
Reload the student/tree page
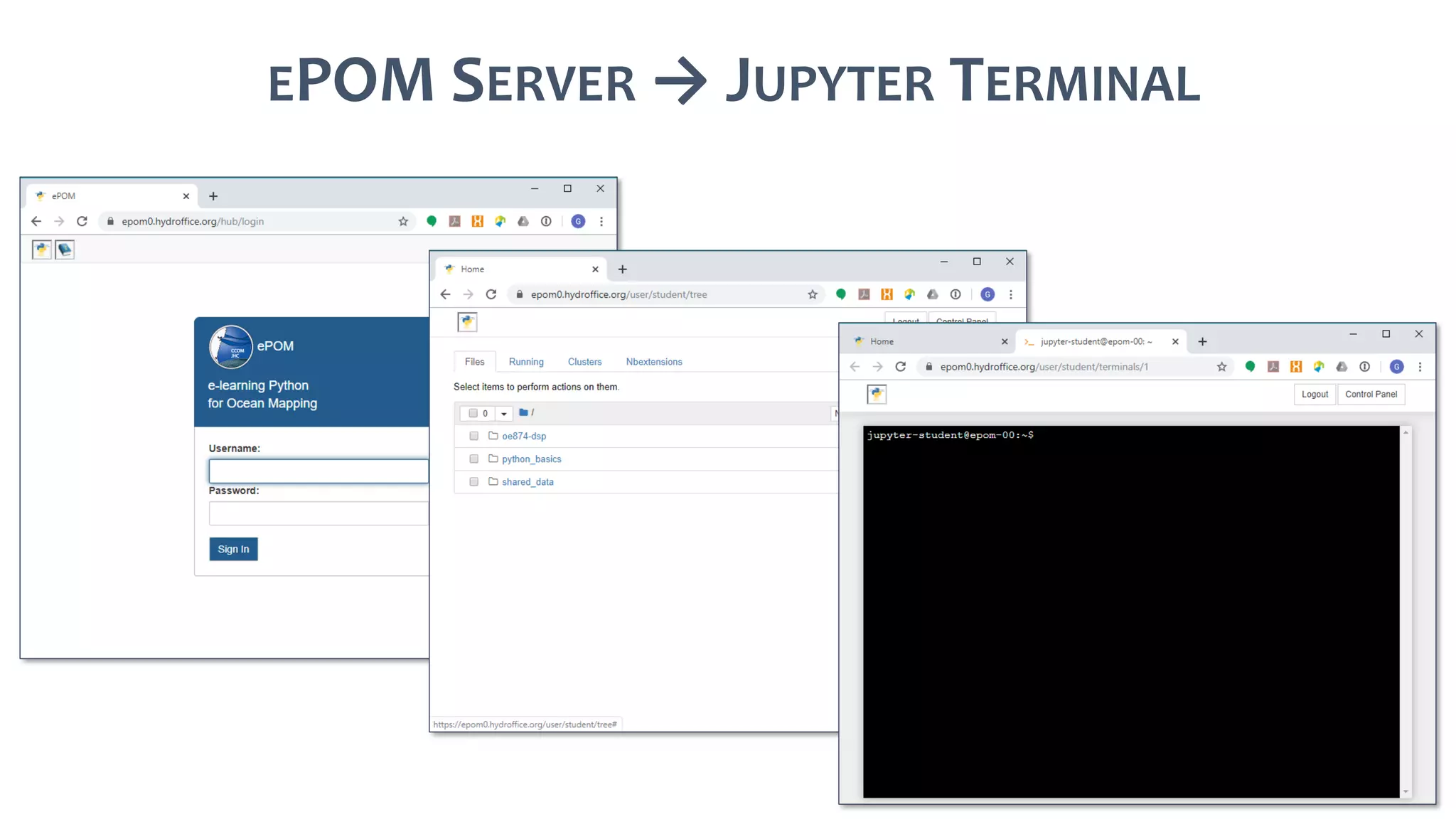click(491, 294)
